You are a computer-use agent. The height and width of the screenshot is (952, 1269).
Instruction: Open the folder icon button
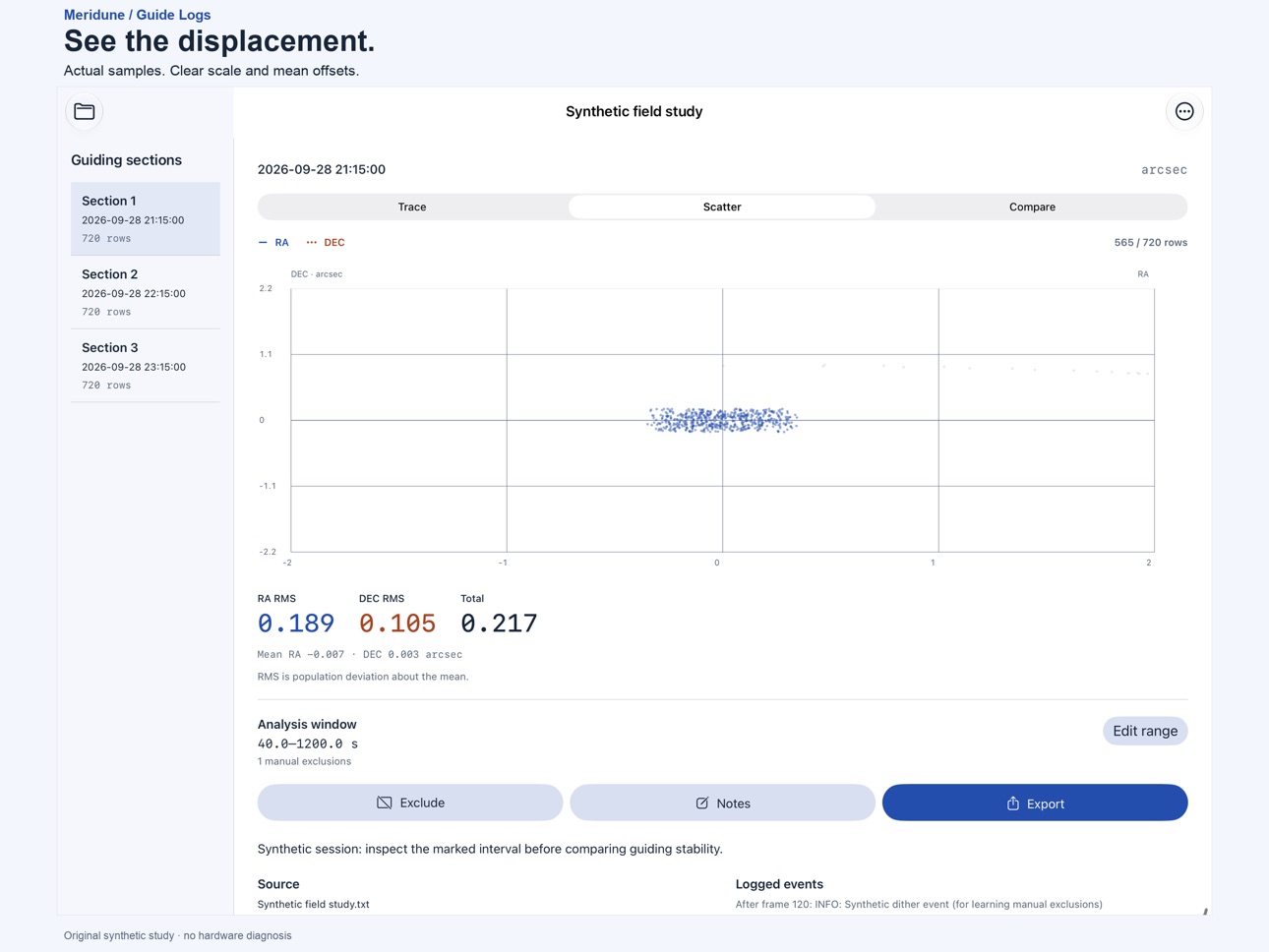(x=85, y=111)
